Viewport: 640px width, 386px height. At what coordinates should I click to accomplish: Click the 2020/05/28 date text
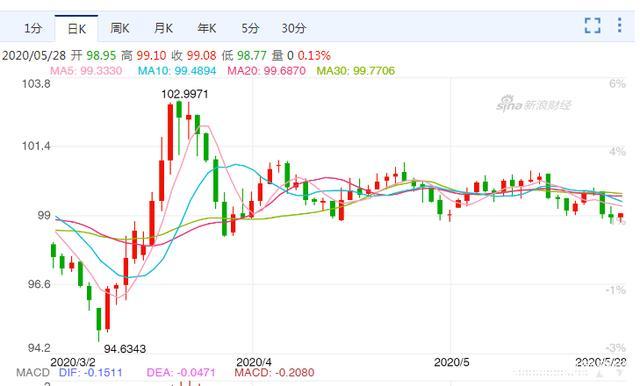point(34,55)
